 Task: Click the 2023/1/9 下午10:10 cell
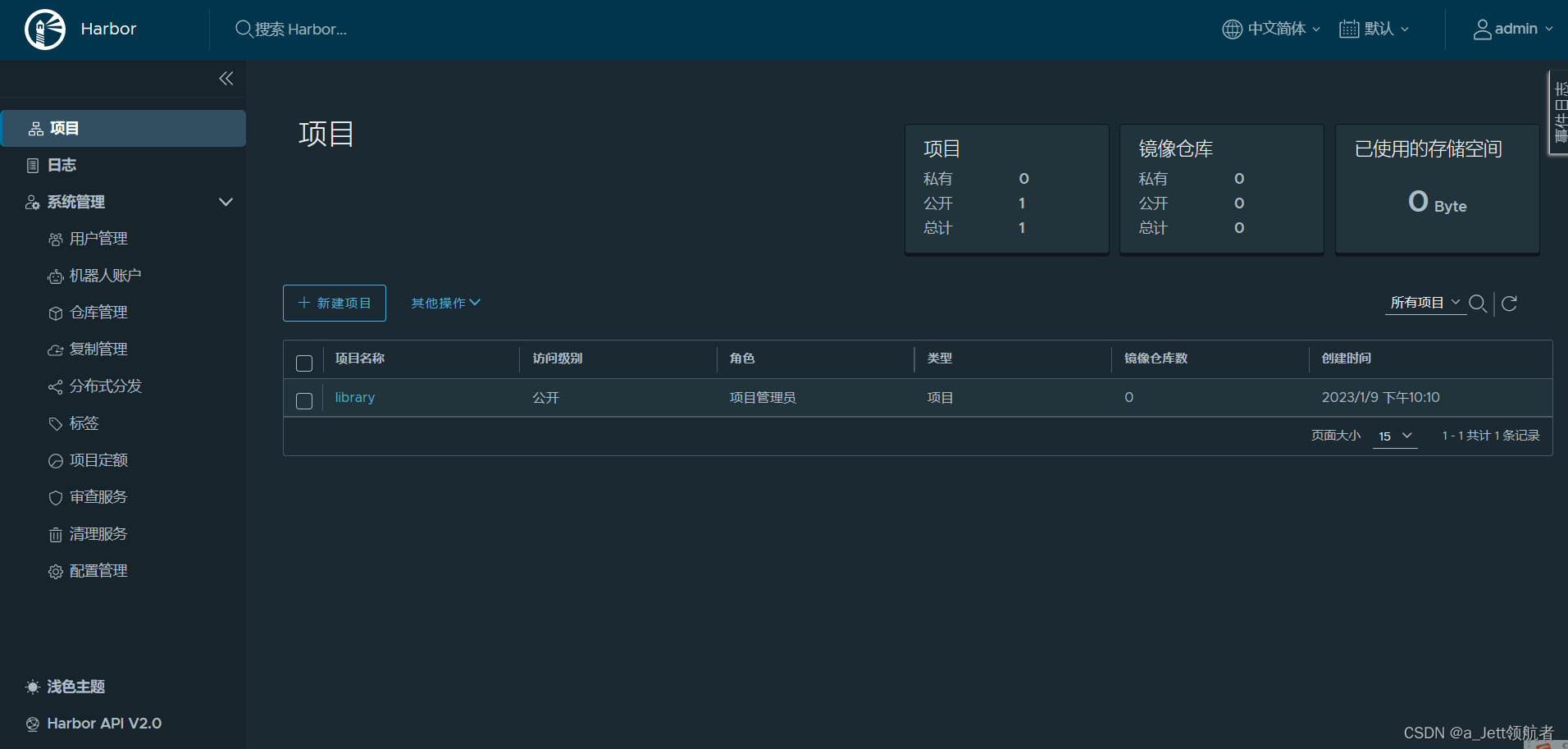[1381, 398]
